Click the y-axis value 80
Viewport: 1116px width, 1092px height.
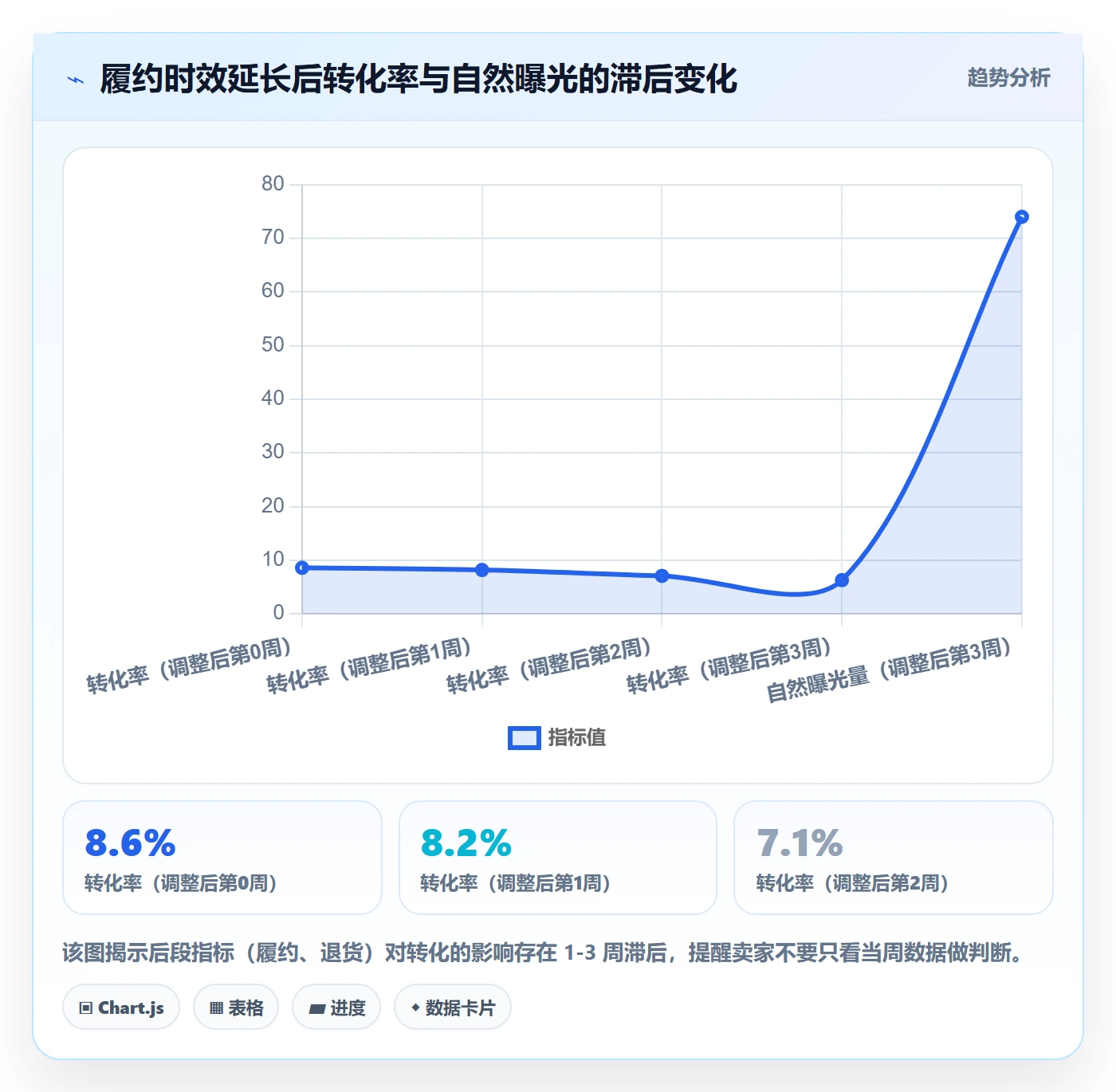coord(273,184)
